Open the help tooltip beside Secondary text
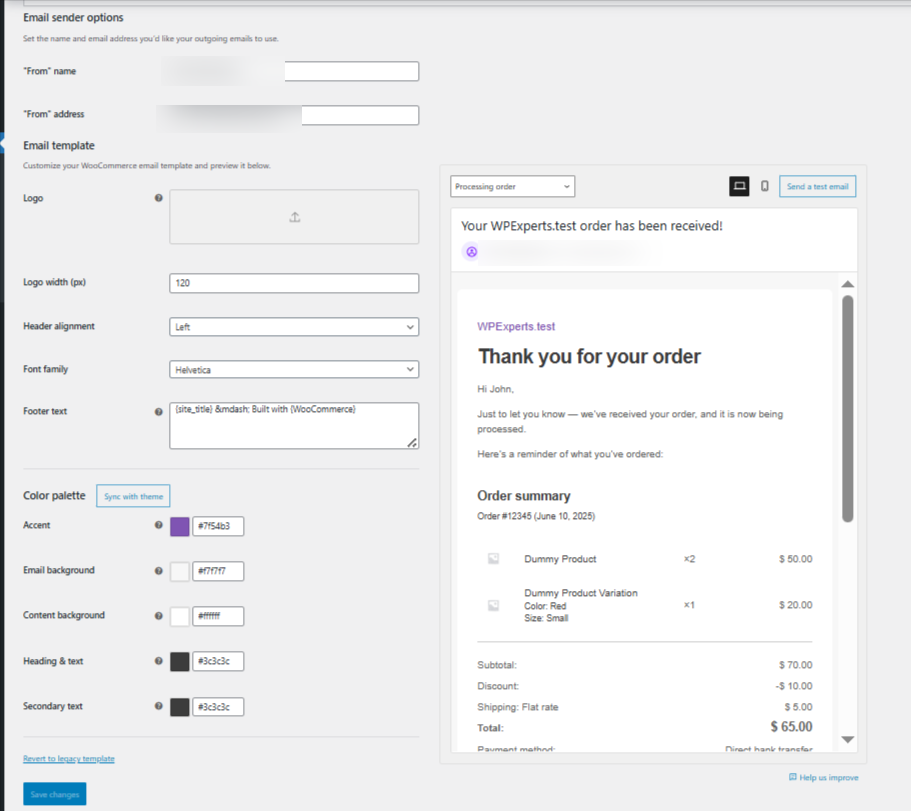The height and width of the screenshot is (811, 911). (x=159, y=706)
